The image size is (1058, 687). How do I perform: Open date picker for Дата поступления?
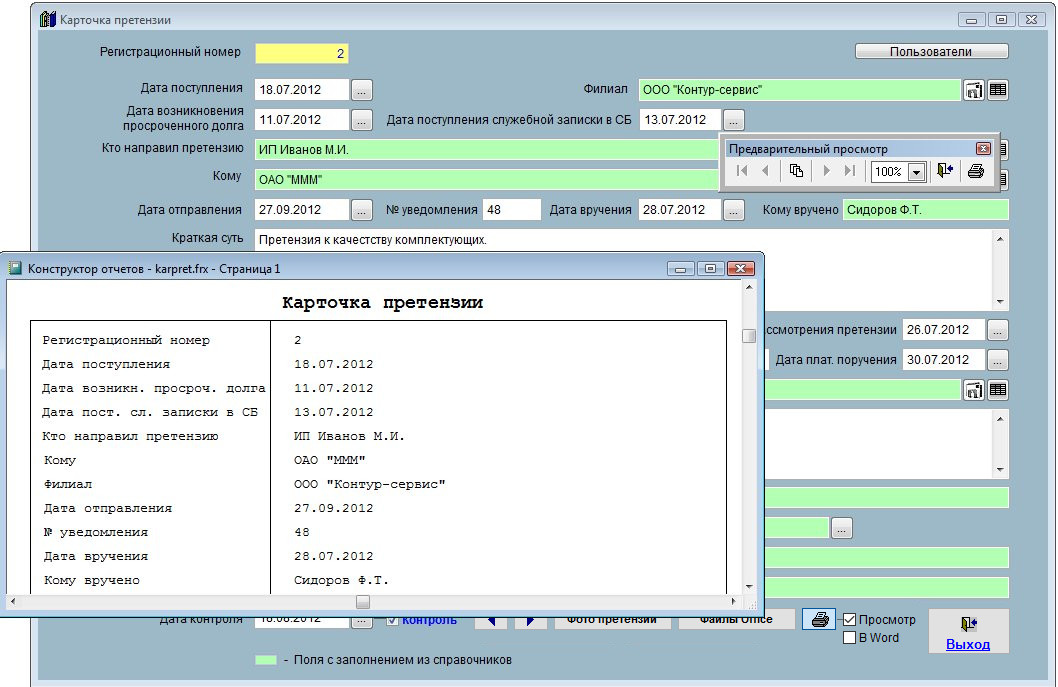coord(362,90)
